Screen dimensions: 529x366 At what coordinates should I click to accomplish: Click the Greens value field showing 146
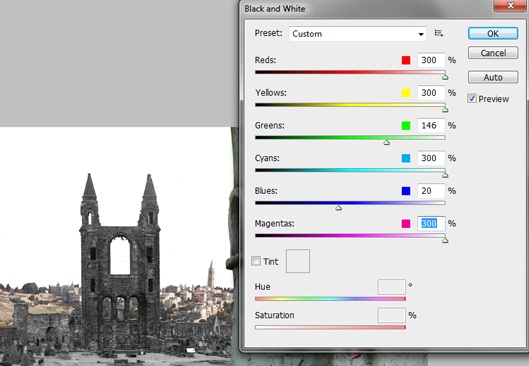coord(431,125)
